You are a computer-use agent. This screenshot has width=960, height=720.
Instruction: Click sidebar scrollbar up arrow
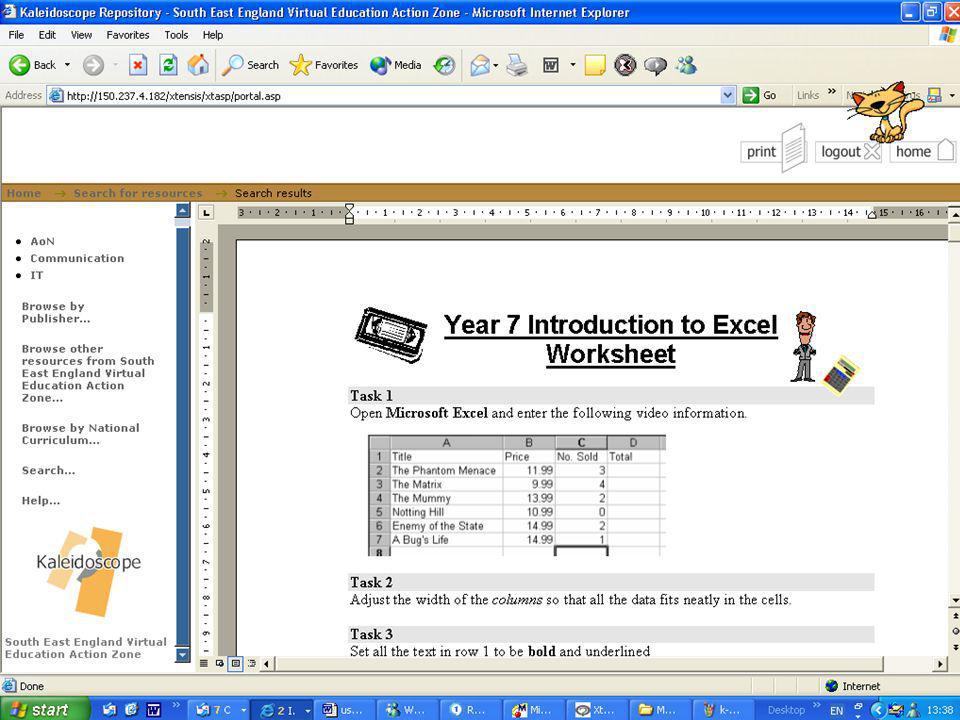tap(182, 211)
